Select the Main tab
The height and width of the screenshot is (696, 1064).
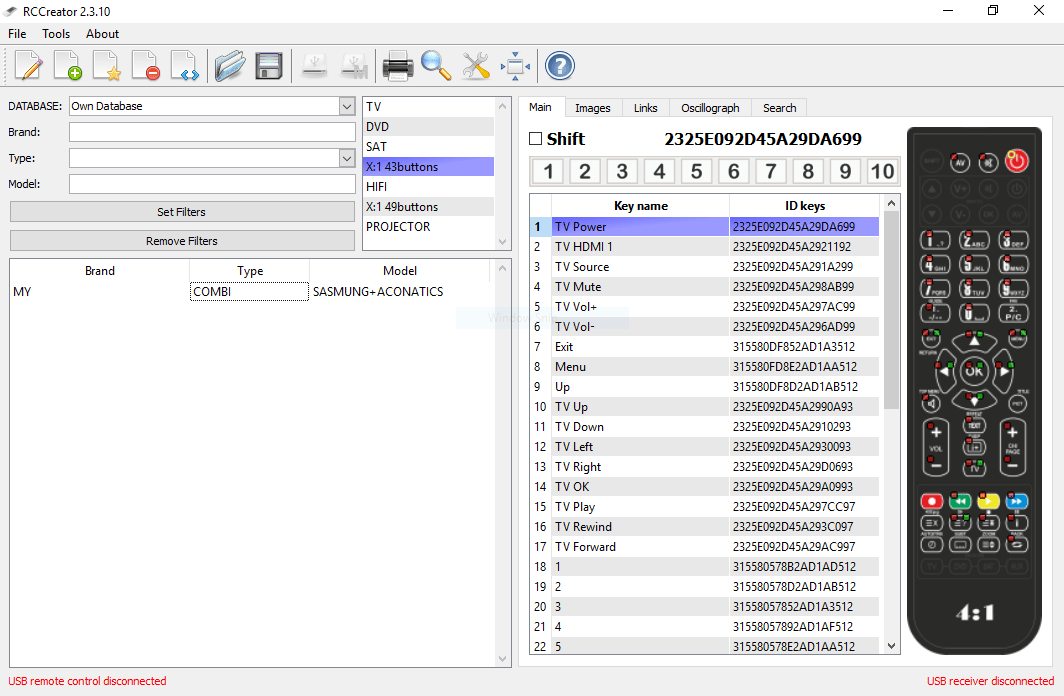[540, 107]
